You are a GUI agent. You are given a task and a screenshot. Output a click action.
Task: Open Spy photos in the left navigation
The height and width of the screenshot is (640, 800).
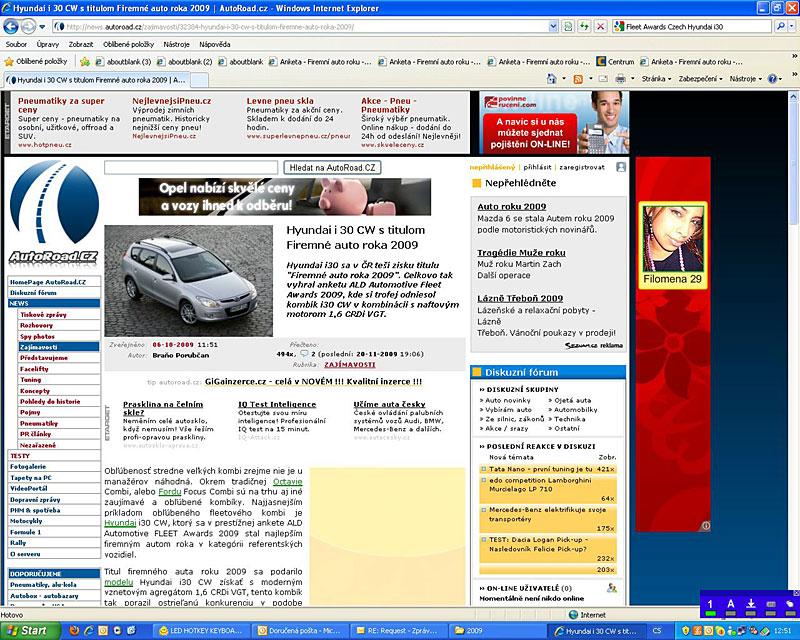[37, 336]
